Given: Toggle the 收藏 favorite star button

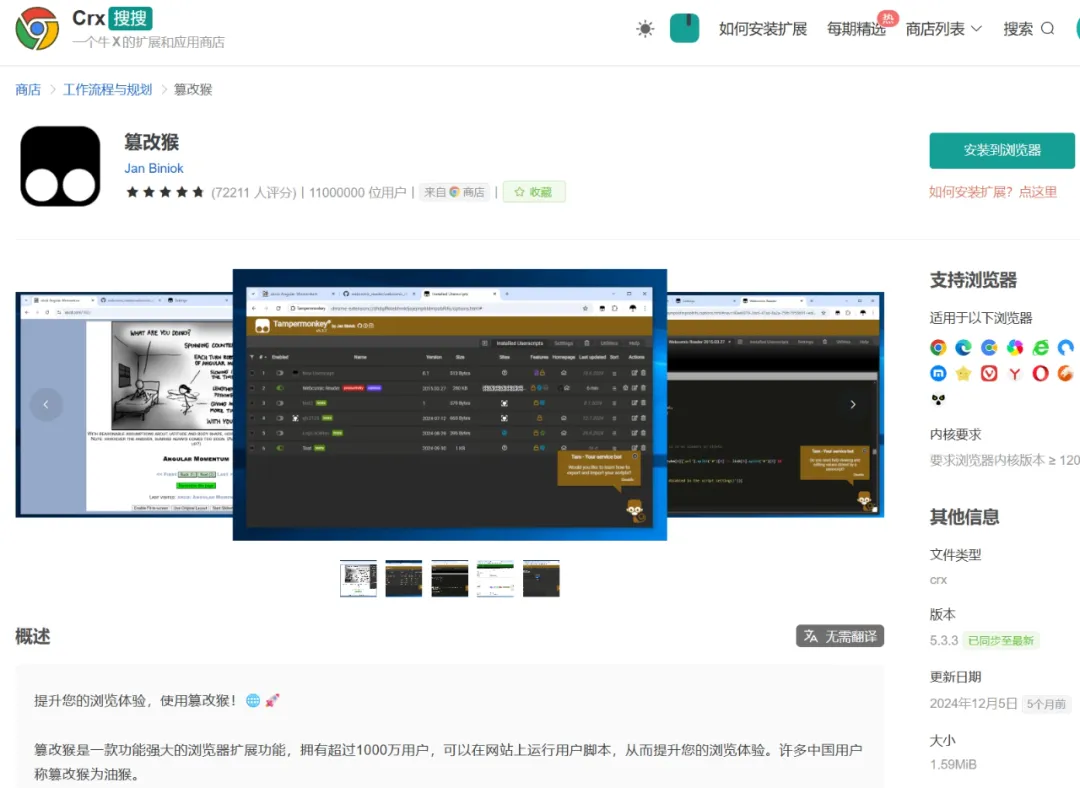Looking at the screenshot, I should click(x=534, y=192).
